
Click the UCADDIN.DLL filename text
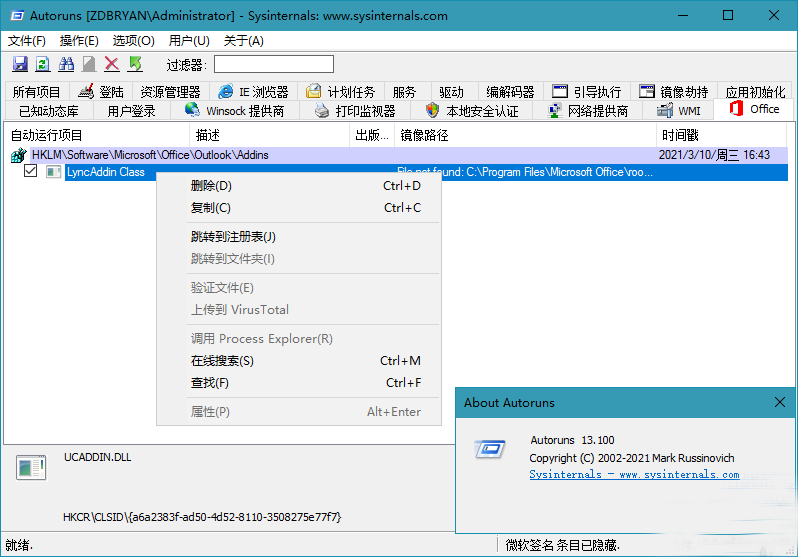point(98,457)
